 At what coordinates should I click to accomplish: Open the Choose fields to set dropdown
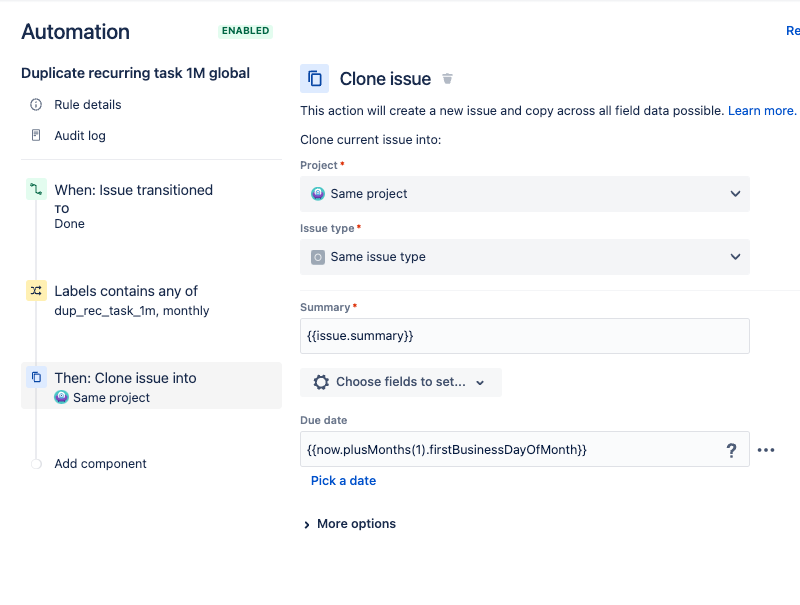point(401,382)
